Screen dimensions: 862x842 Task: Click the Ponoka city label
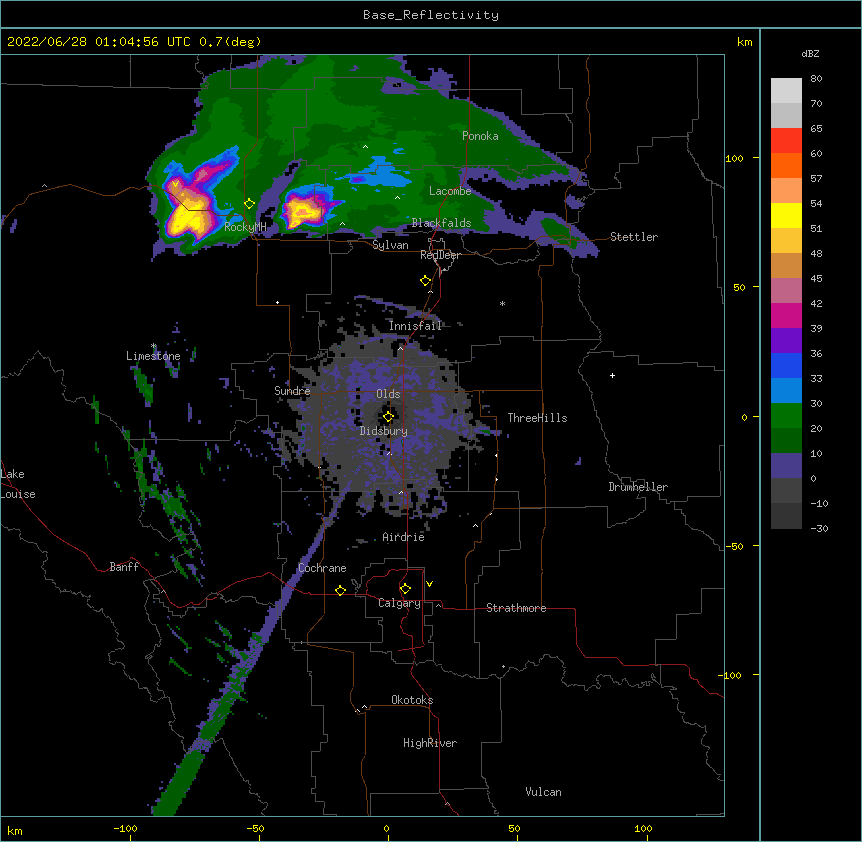tap(480, 136)
